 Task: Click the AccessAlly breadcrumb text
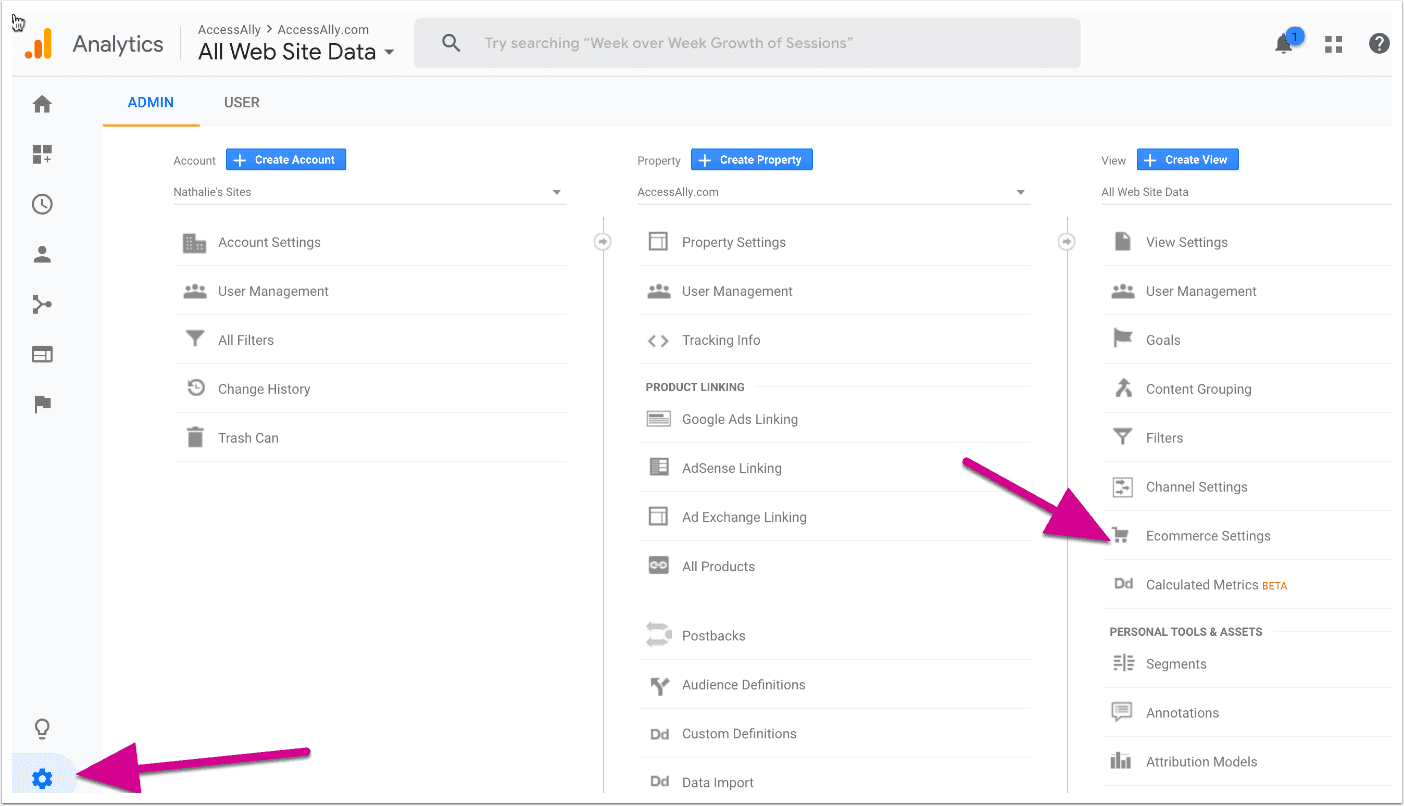[229, 30]
